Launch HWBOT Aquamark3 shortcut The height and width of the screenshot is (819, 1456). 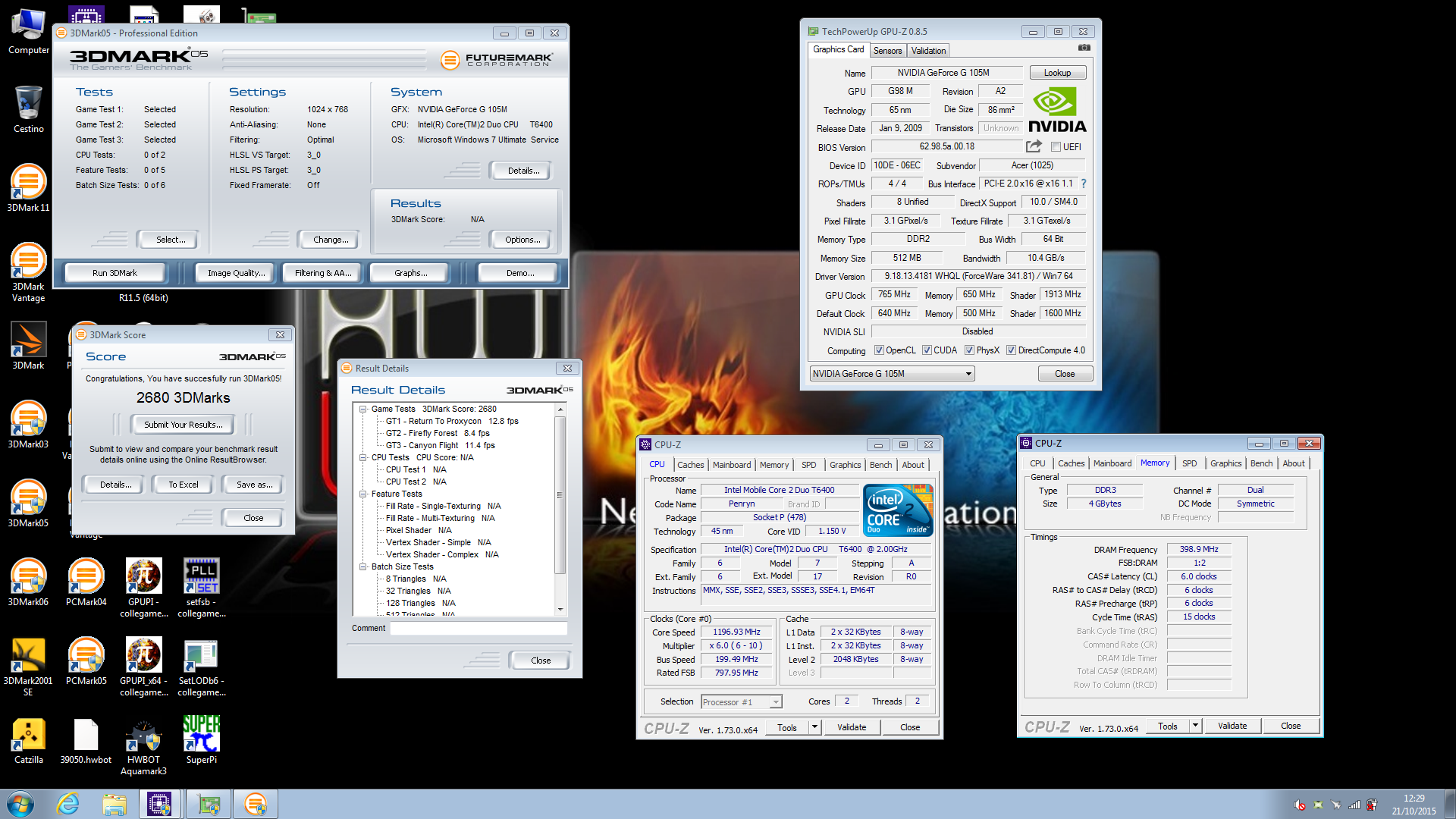pyautogui.click(x=143, y=746)
